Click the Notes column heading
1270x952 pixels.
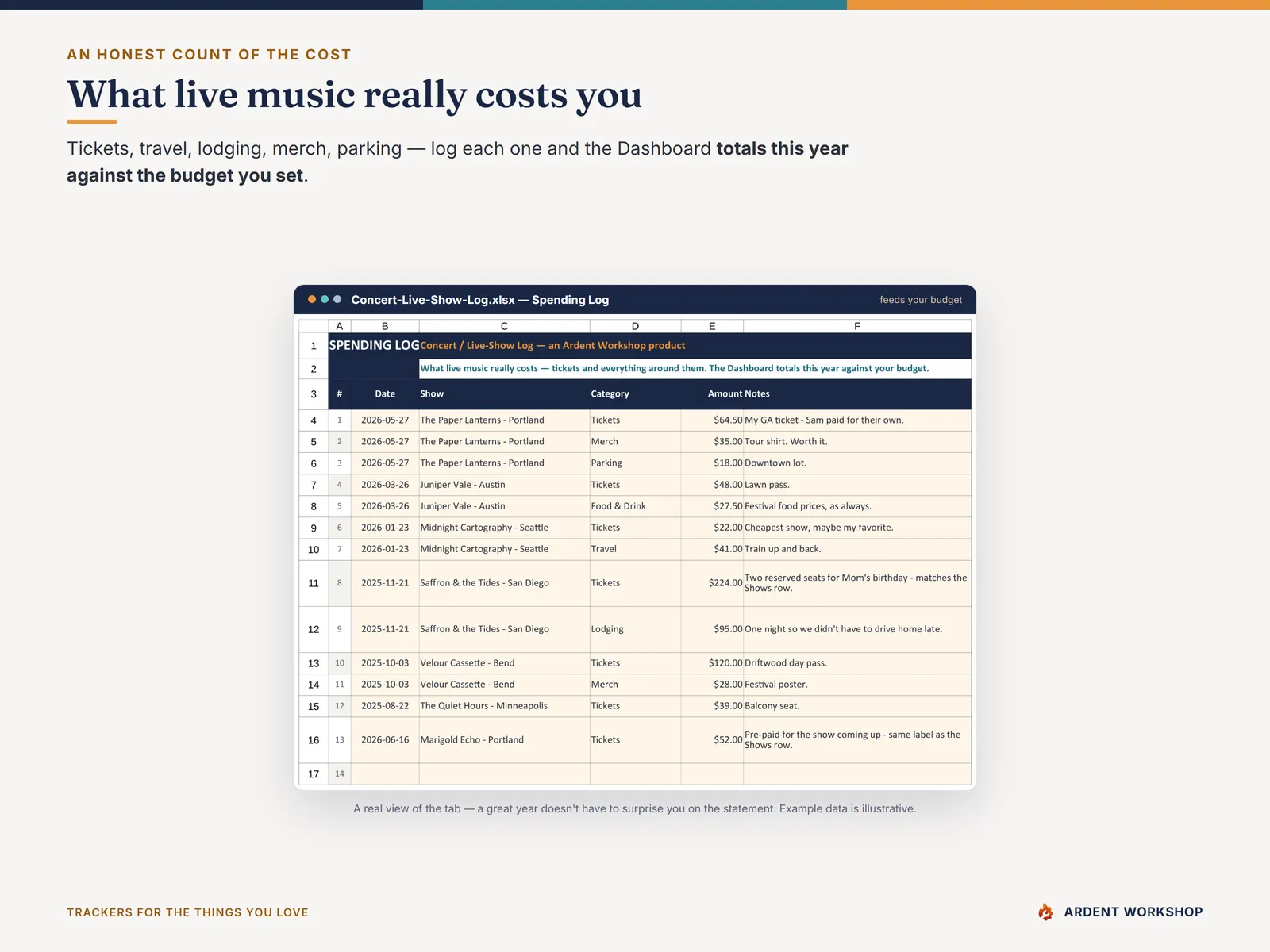[857, 393]
